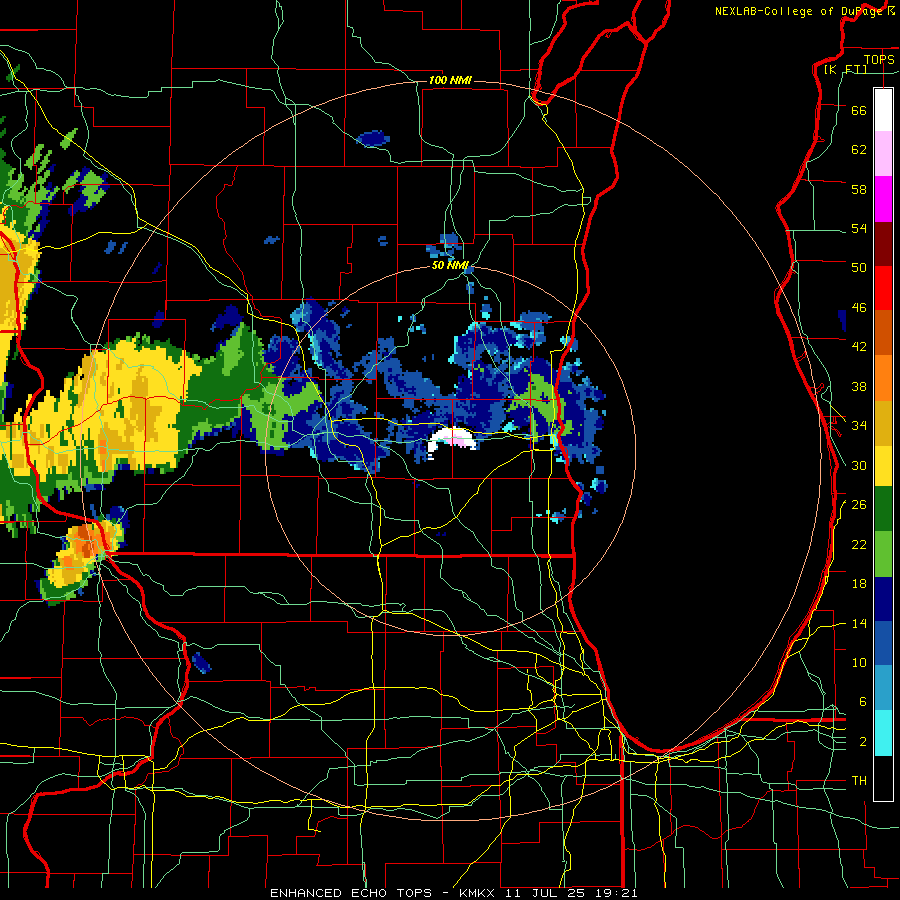This screenshot has width=900, height=900.
Task: Click the 66 value on the scale
Action: pos(859,110)
